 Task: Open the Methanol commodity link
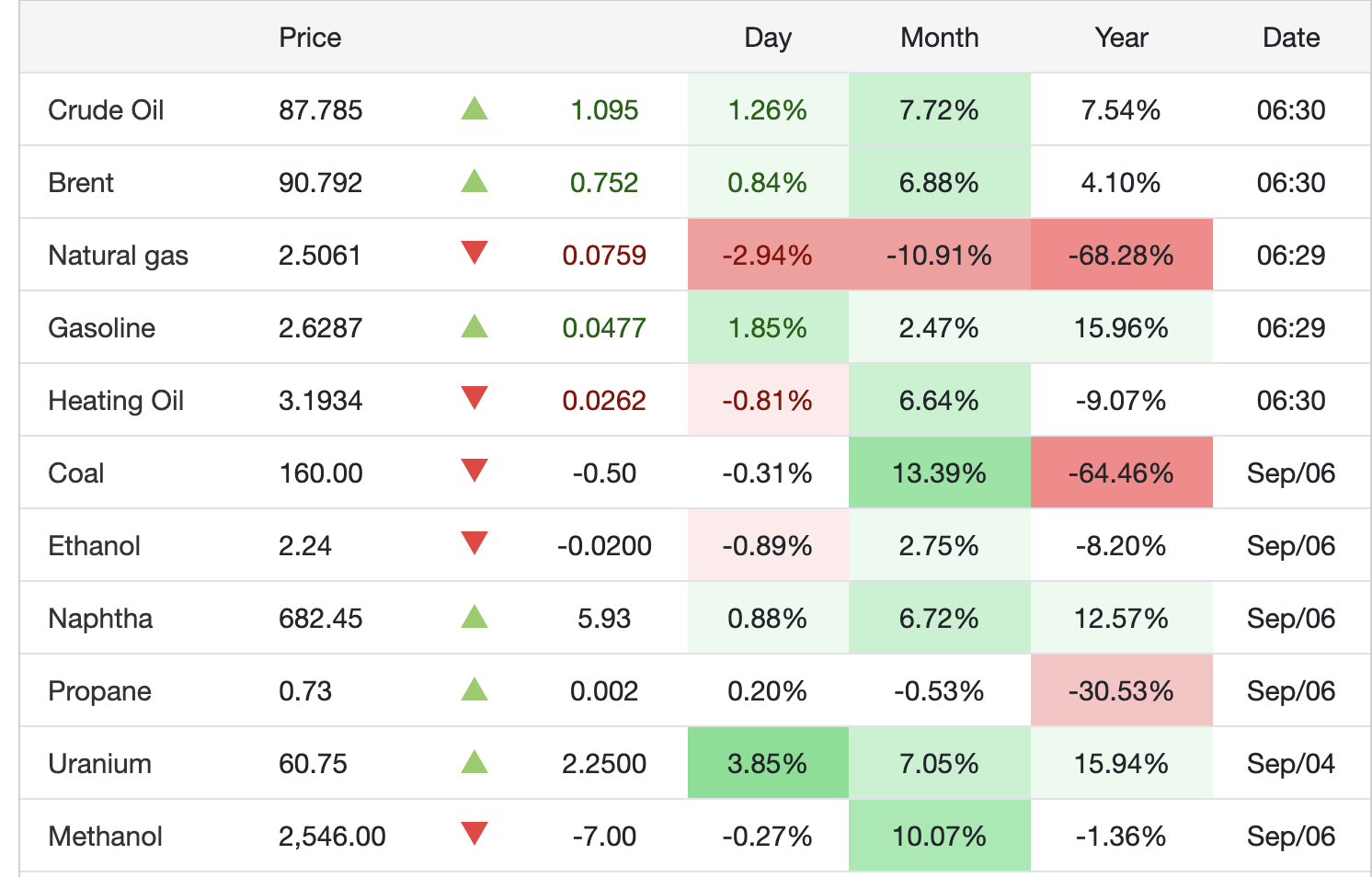coord(106,837)
